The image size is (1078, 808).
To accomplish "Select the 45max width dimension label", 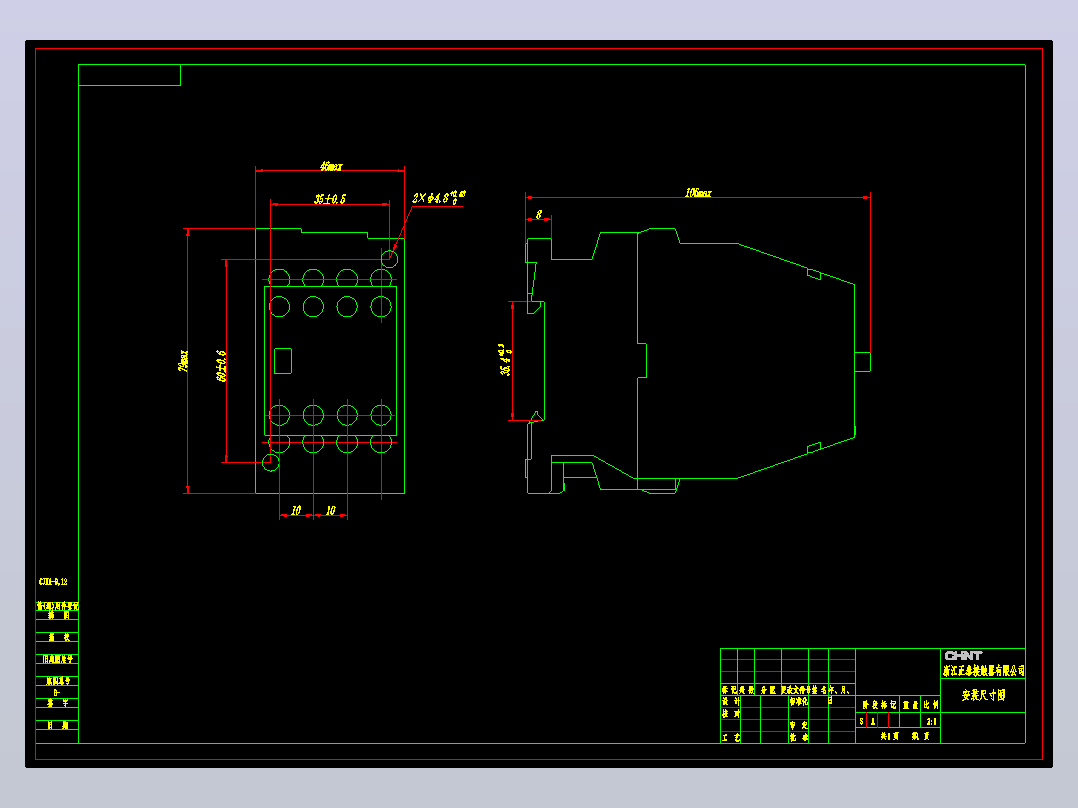I will pyautogui.click(x=331, y=166).
